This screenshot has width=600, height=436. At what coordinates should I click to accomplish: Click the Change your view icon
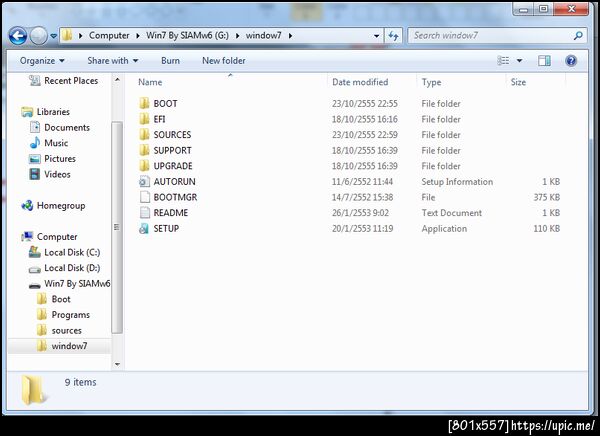pos(503,60)
